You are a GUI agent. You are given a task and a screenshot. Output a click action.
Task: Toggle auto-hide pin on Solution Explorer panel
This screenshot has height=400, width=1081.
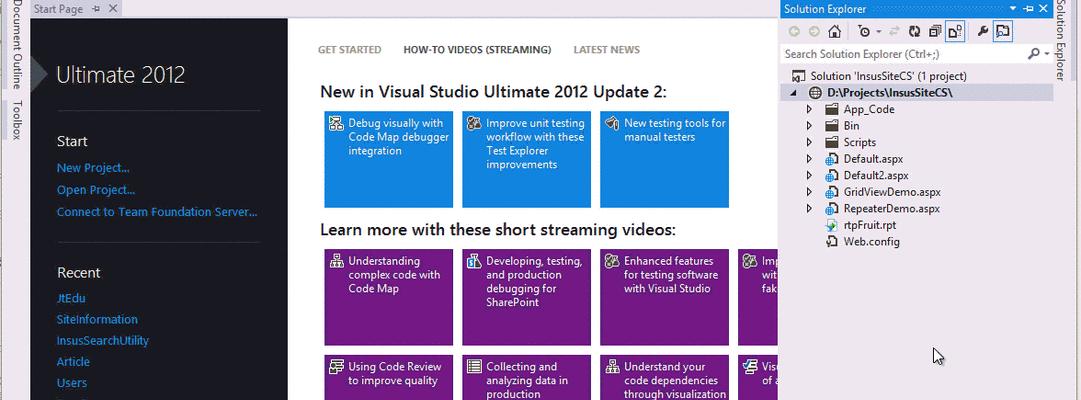[1029, 8]
